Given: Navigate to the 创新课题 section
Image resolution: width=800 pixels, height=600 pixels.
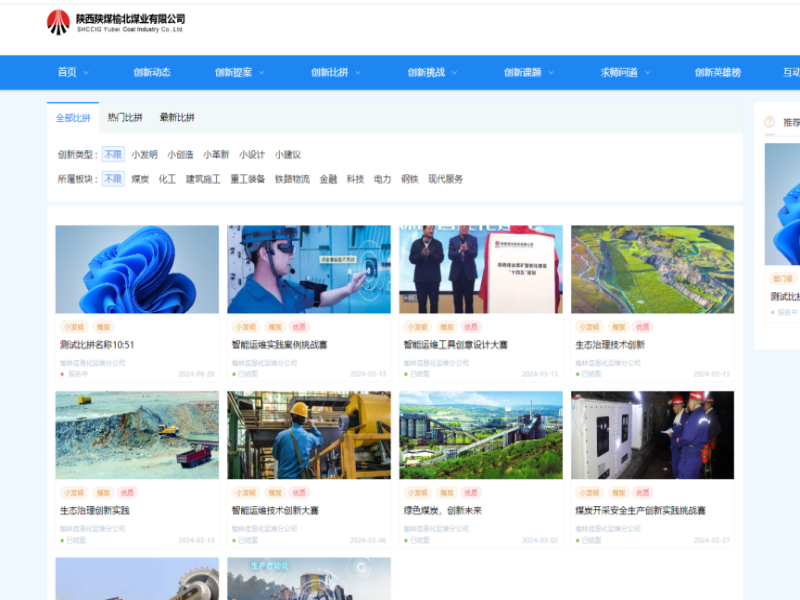Looking at the screenshot, I should click(520, 72).
